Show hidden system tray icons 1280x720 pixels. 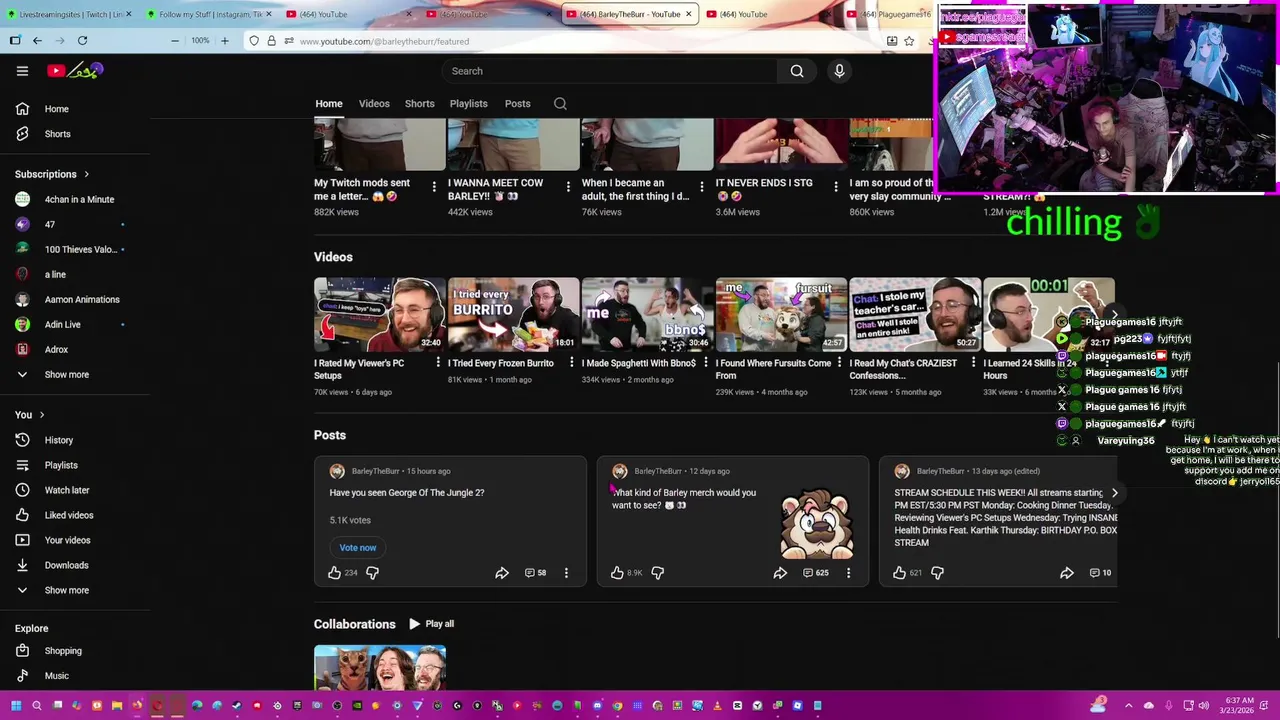(x=1129, y=706)
